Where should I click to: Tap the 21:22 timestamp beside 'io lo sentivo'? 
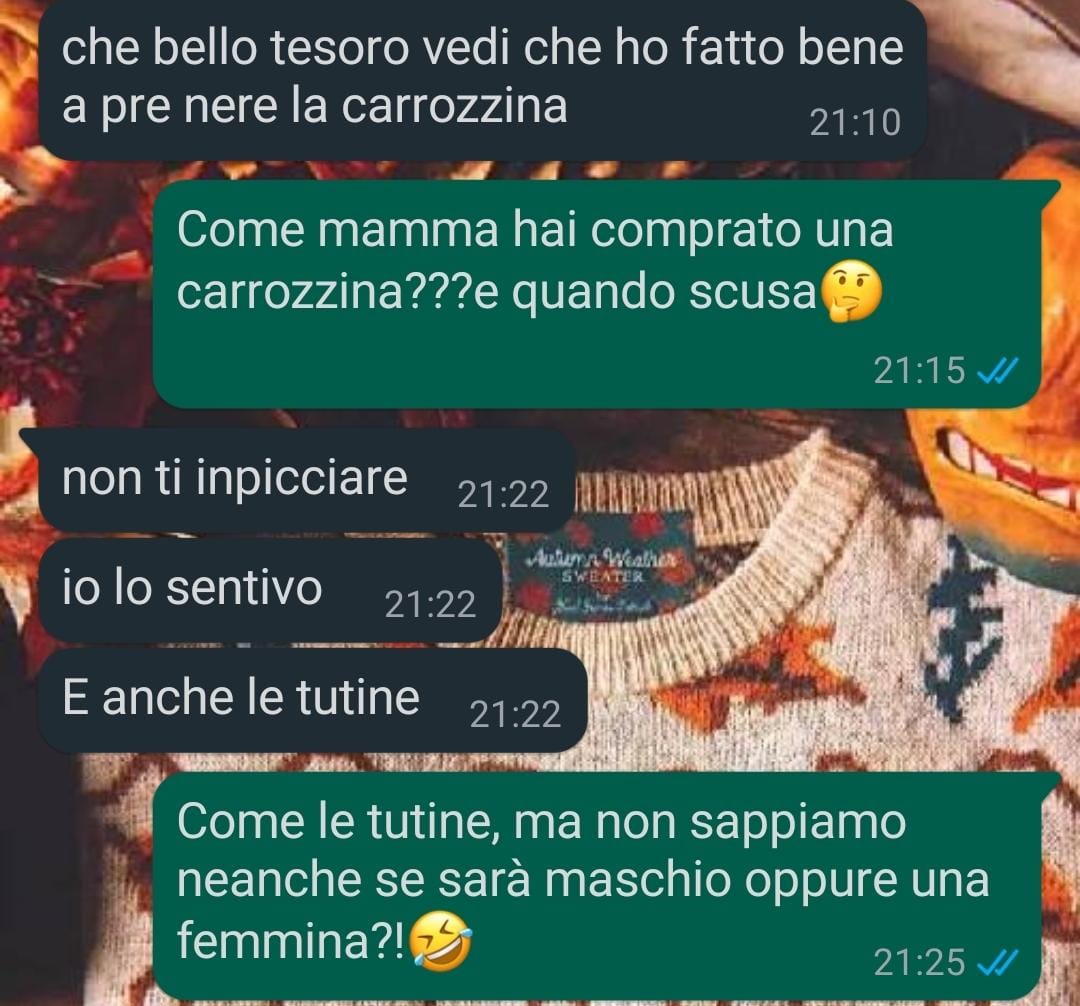(430, 605)
